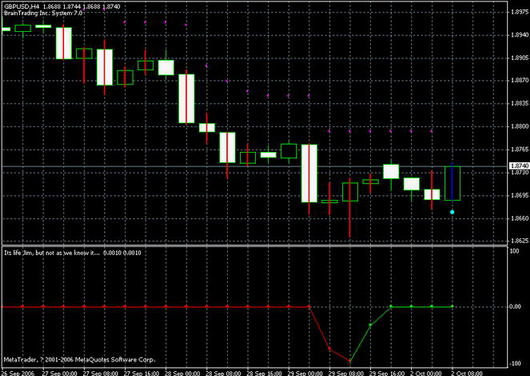This screenshot has width=530, height=376.
Task: Click the 1.8975 price axis label
Action: pos(520,12)
